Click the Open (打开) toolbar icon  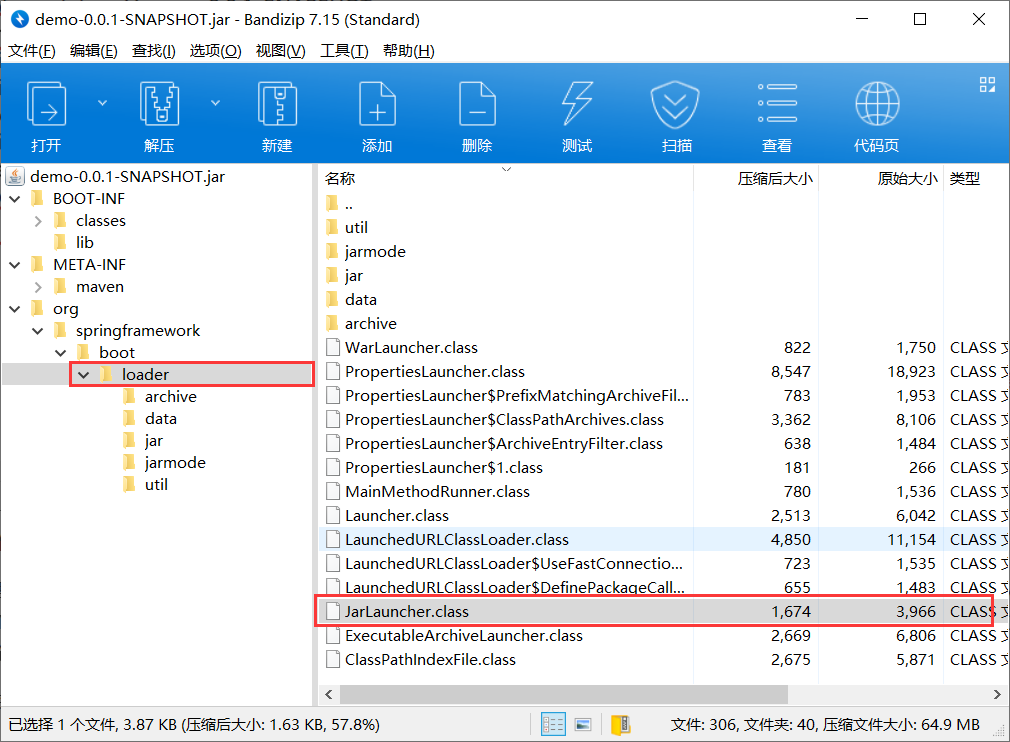click(46, 104)
